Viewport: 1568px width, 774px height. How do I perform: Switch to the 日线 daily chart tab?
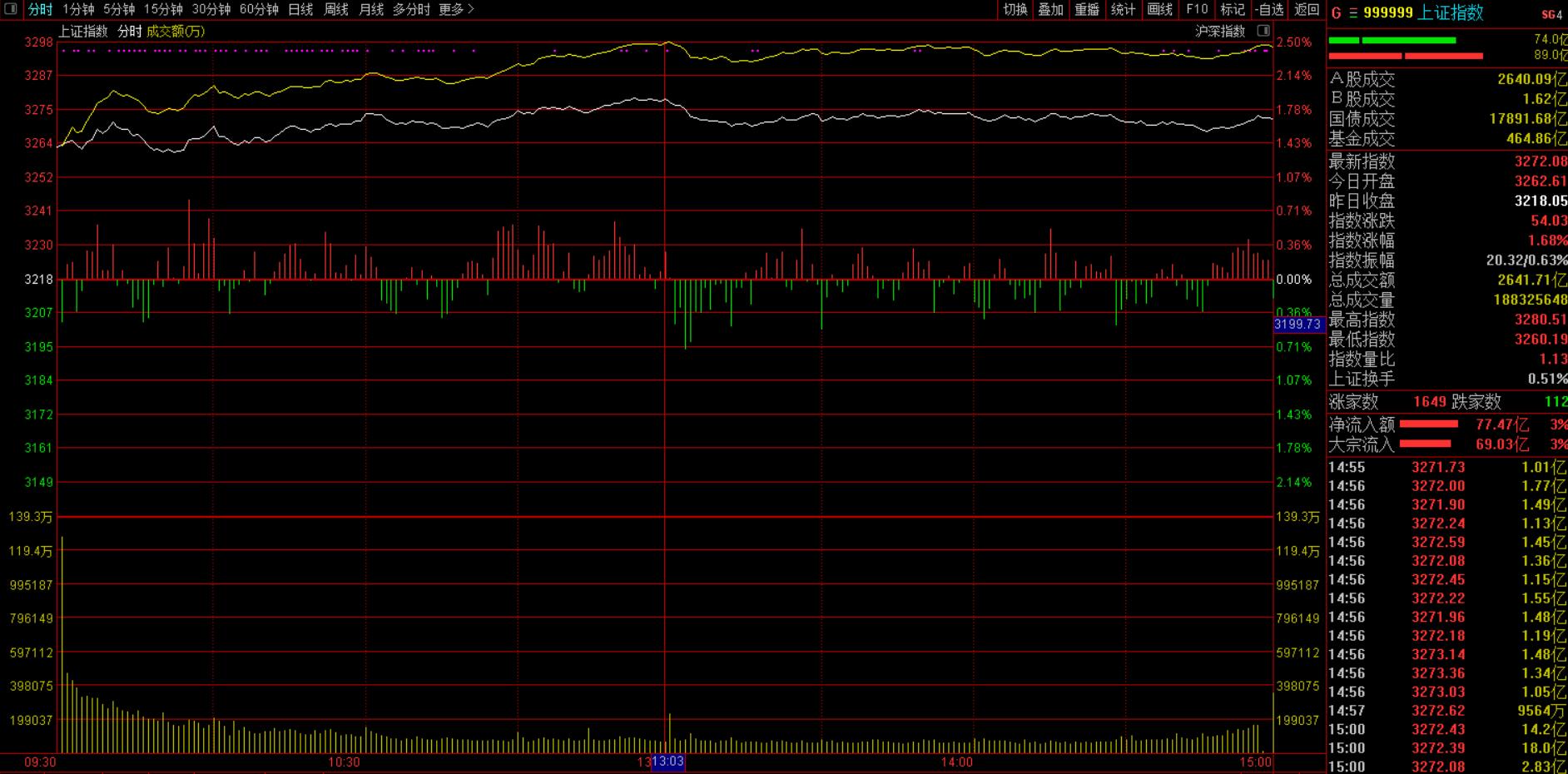coord(300,9)
